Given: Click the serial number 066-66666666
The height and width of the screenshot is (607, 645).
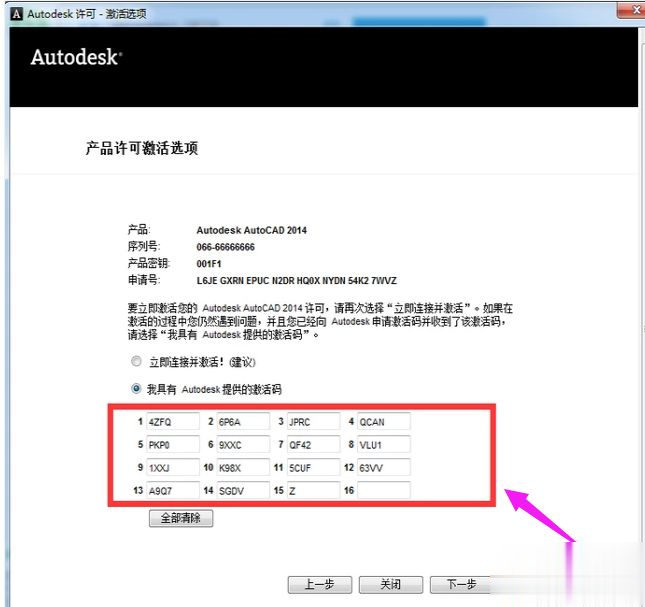Looking at the screenshot, I should click(x=225, y=247).
